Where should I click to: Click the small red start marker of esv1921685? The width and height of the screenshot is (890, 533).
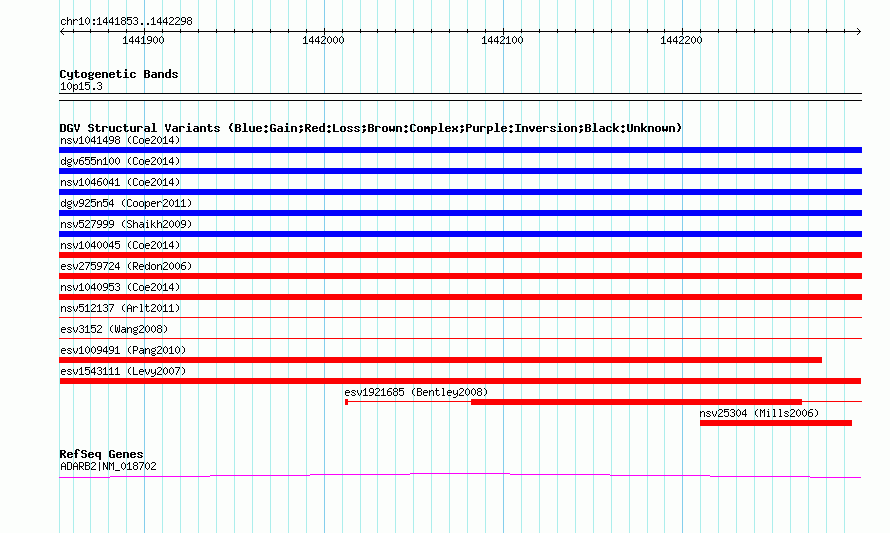[346, 402]
